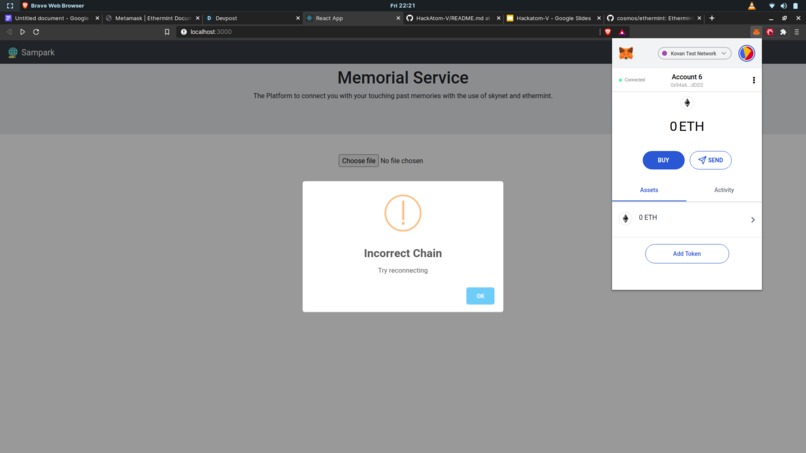
Task: Open the extensions puzzle icon
Action: (783, 32)
